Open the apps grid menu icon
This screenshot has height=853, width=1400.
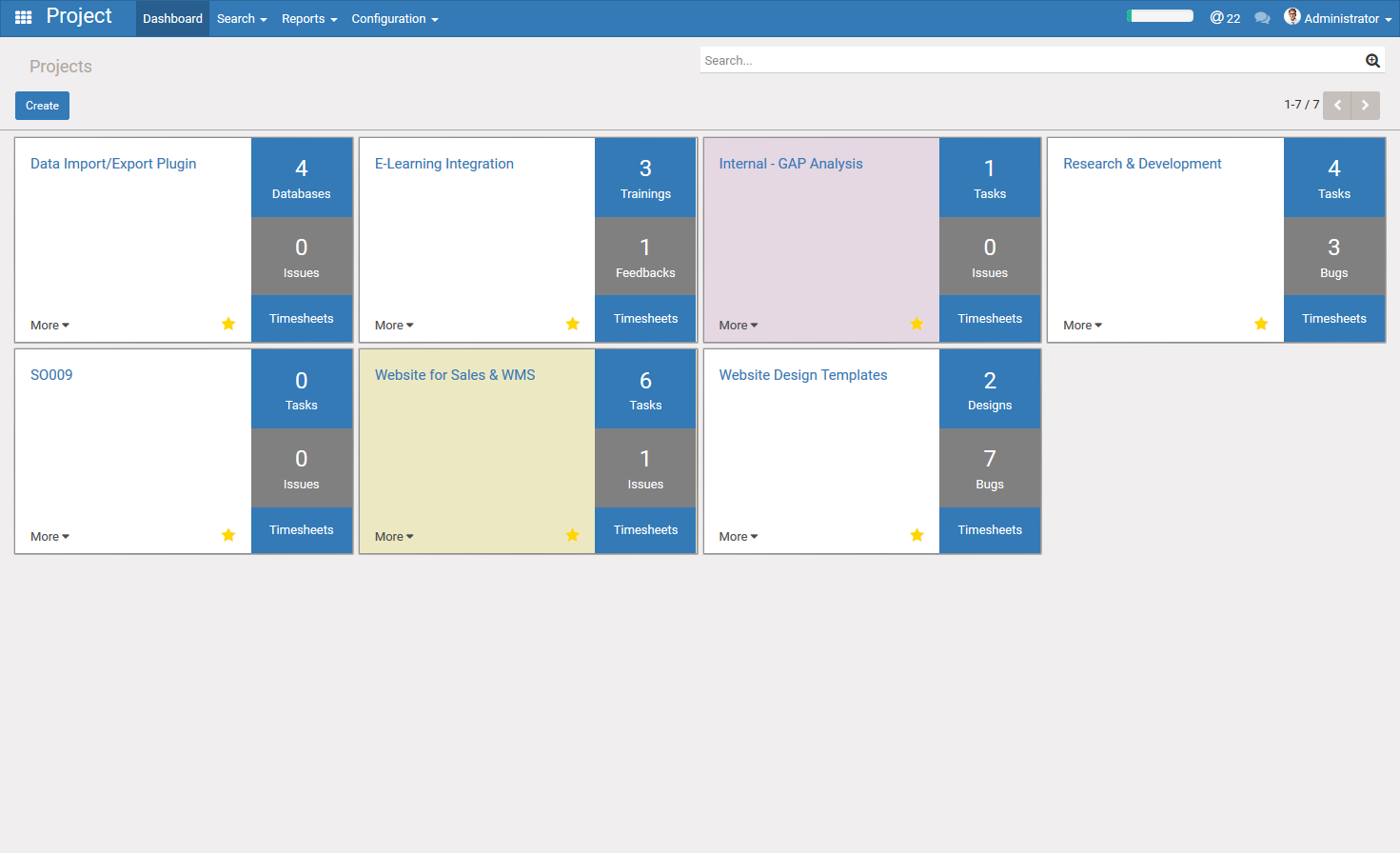[x=24, y=18]
